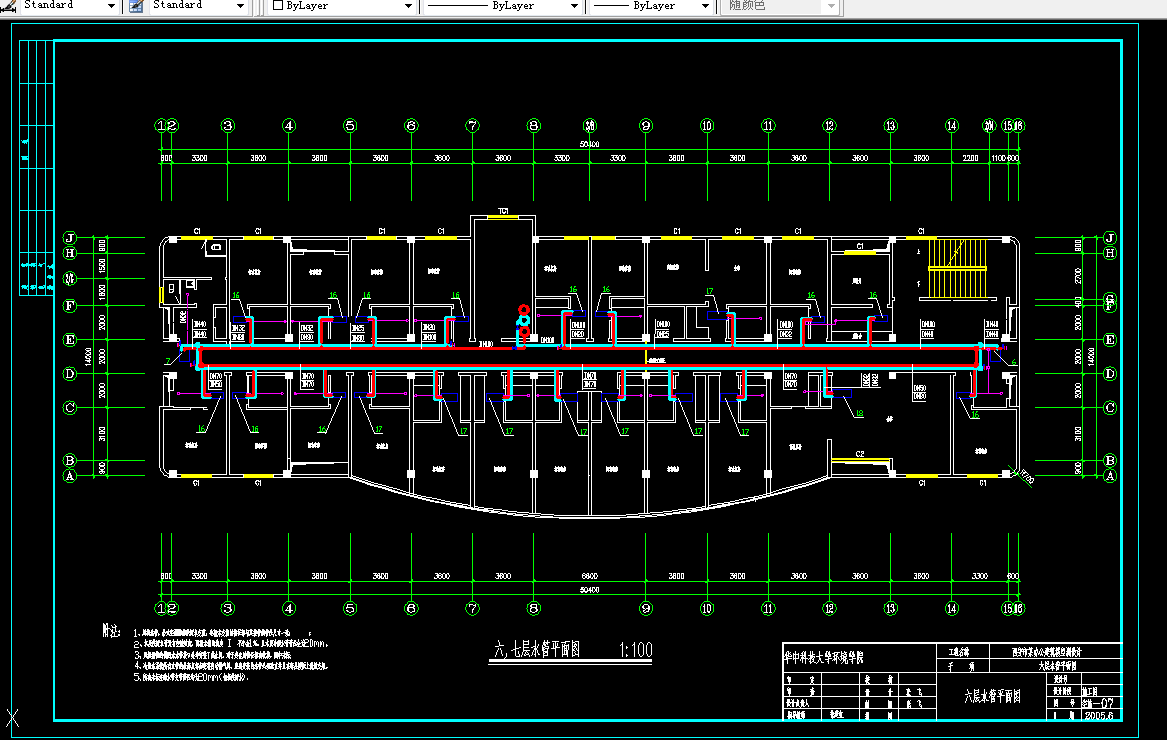Click axis bubble A on the right side

point(1110,476)
